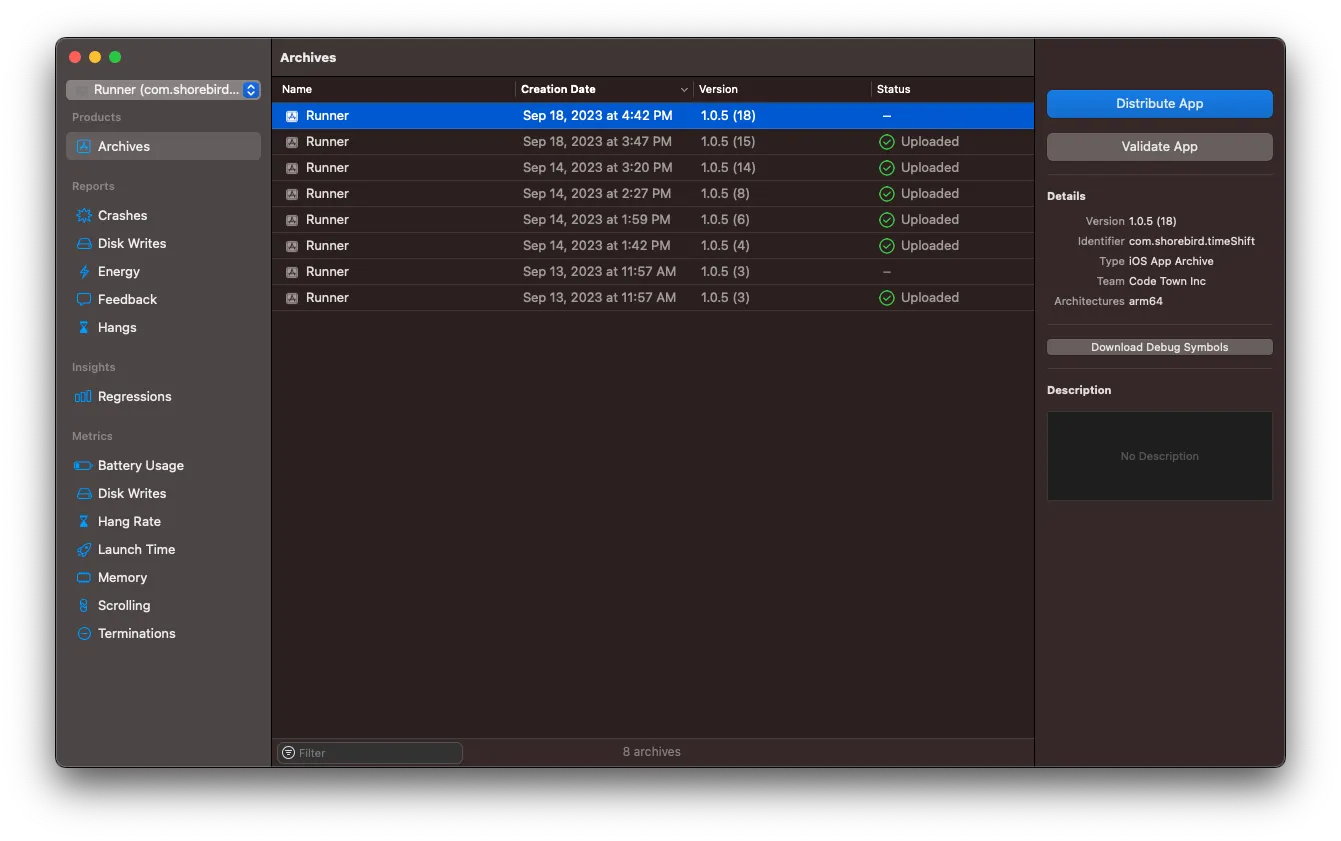Image resolution: width=1341 pixels, height=841 pixels.
Task: Click the Uploaded checkmark for version 1.0.5 (3)
Action: 886,298
